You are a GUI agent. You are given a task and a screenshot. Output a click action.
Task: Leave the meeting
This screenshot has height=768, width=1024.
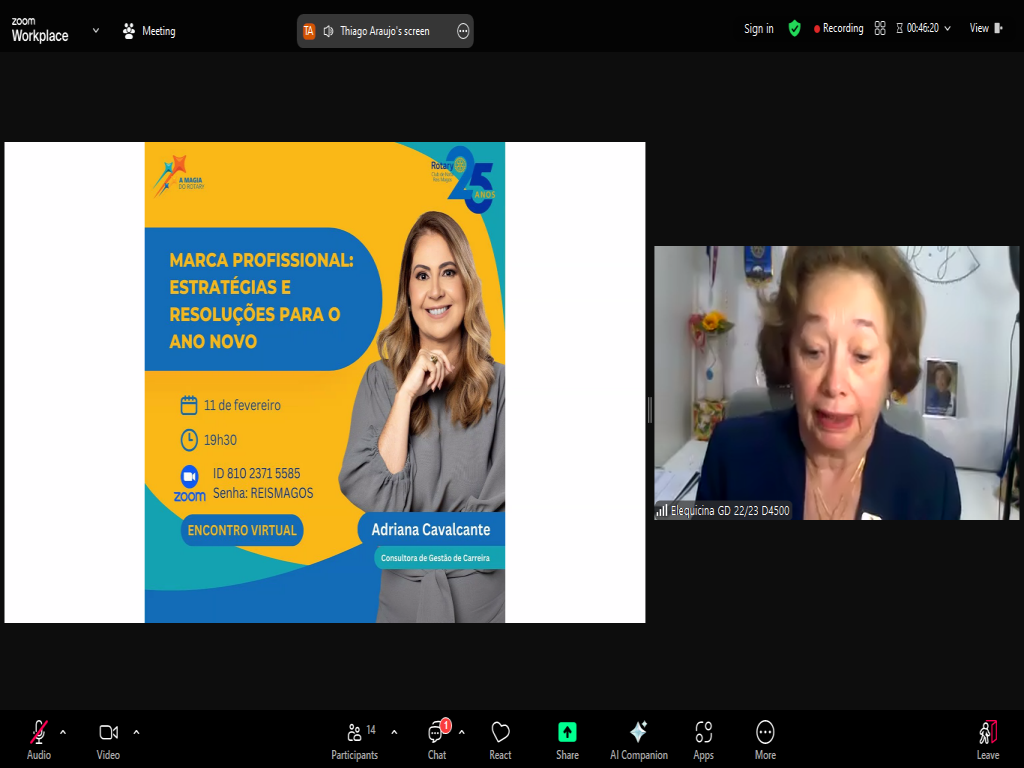(x=987, y=739)
